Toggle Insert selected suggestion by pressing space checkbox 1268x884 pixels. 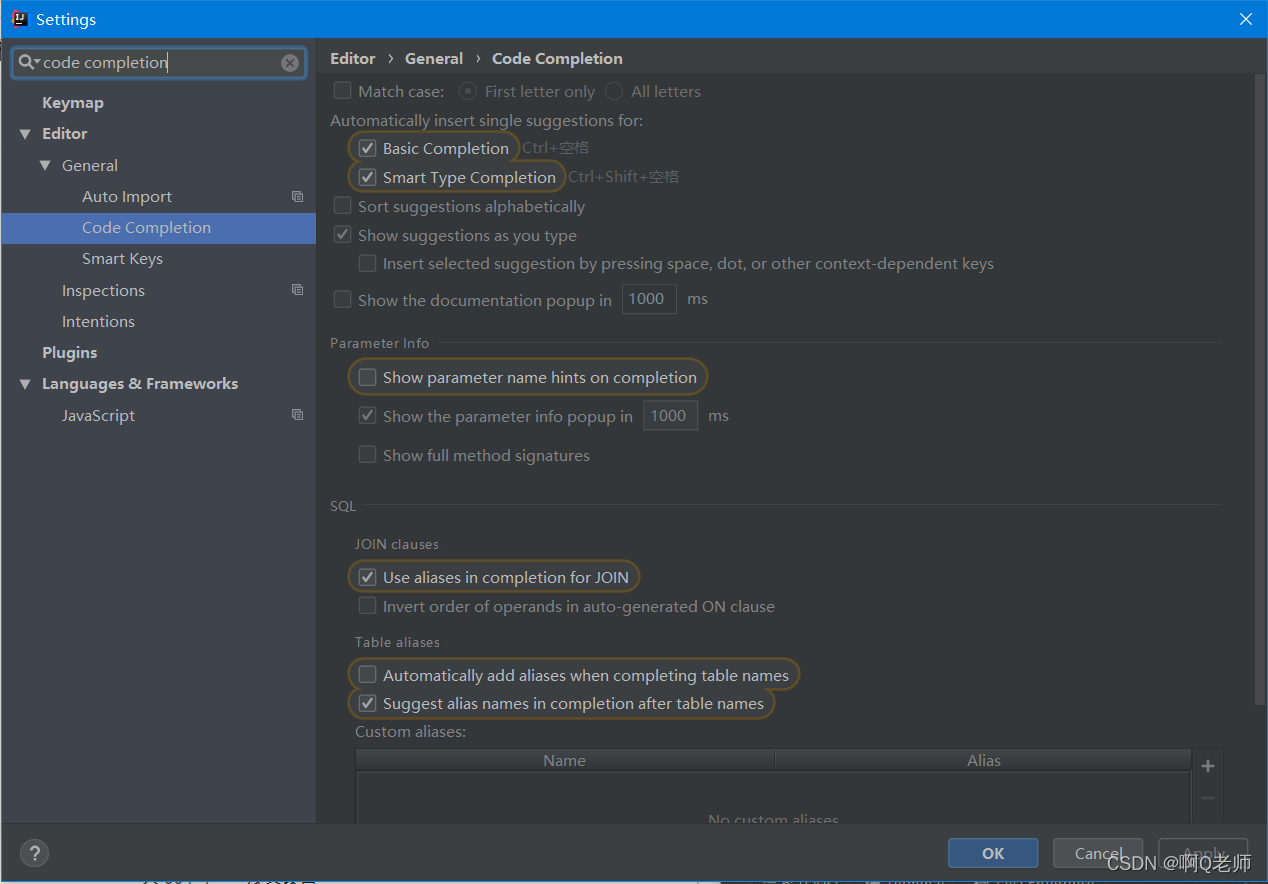click(367, 264)
